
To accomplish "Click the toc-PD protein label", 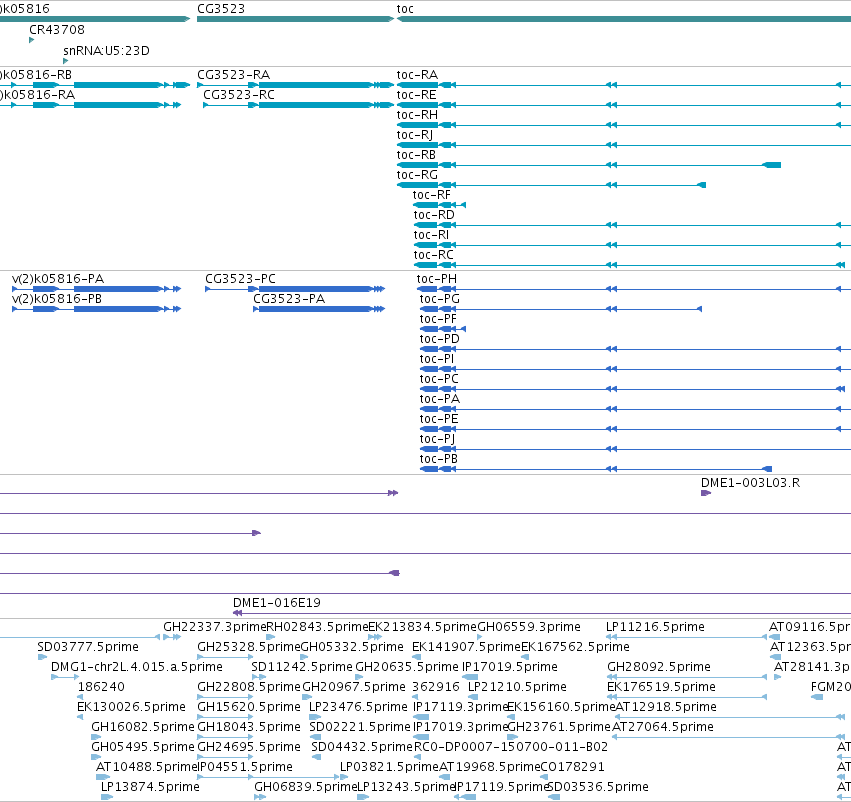I will (x=440, y=339).
